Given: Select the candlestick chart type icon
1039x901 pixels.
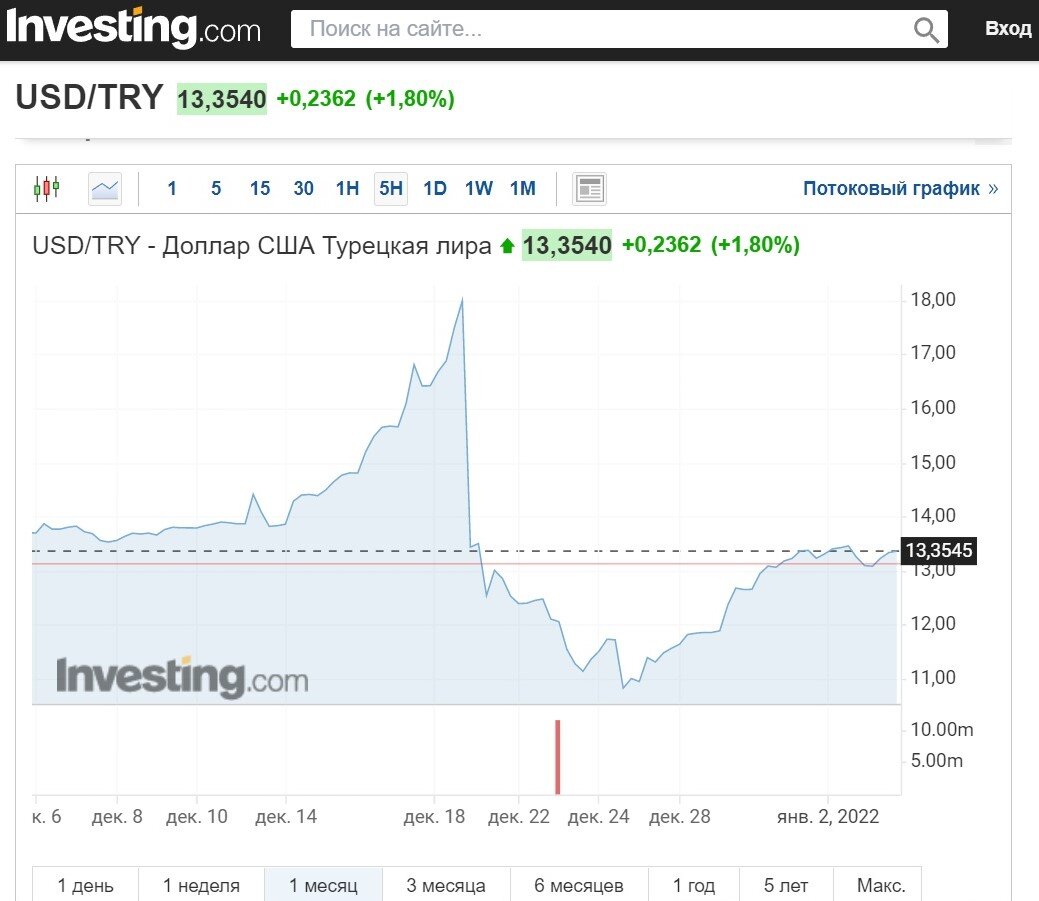Looking at the screenshot, I should pos(46,188).
